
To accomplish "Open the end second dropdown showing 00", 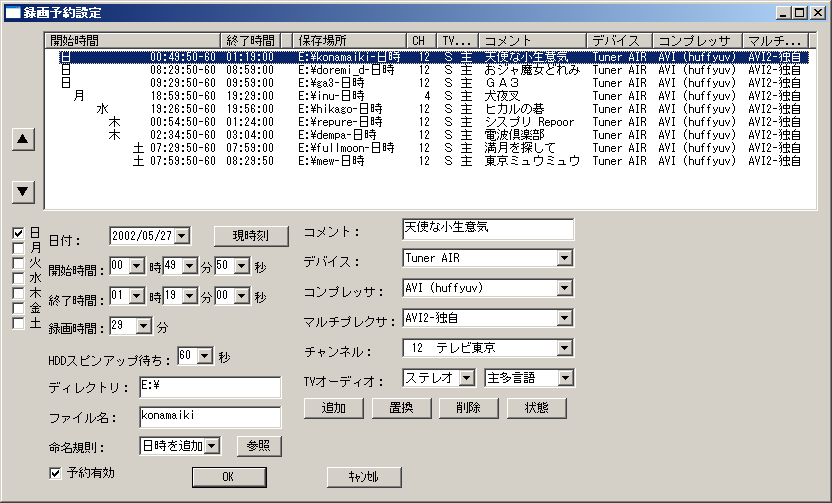I will (x=242, y=296).
